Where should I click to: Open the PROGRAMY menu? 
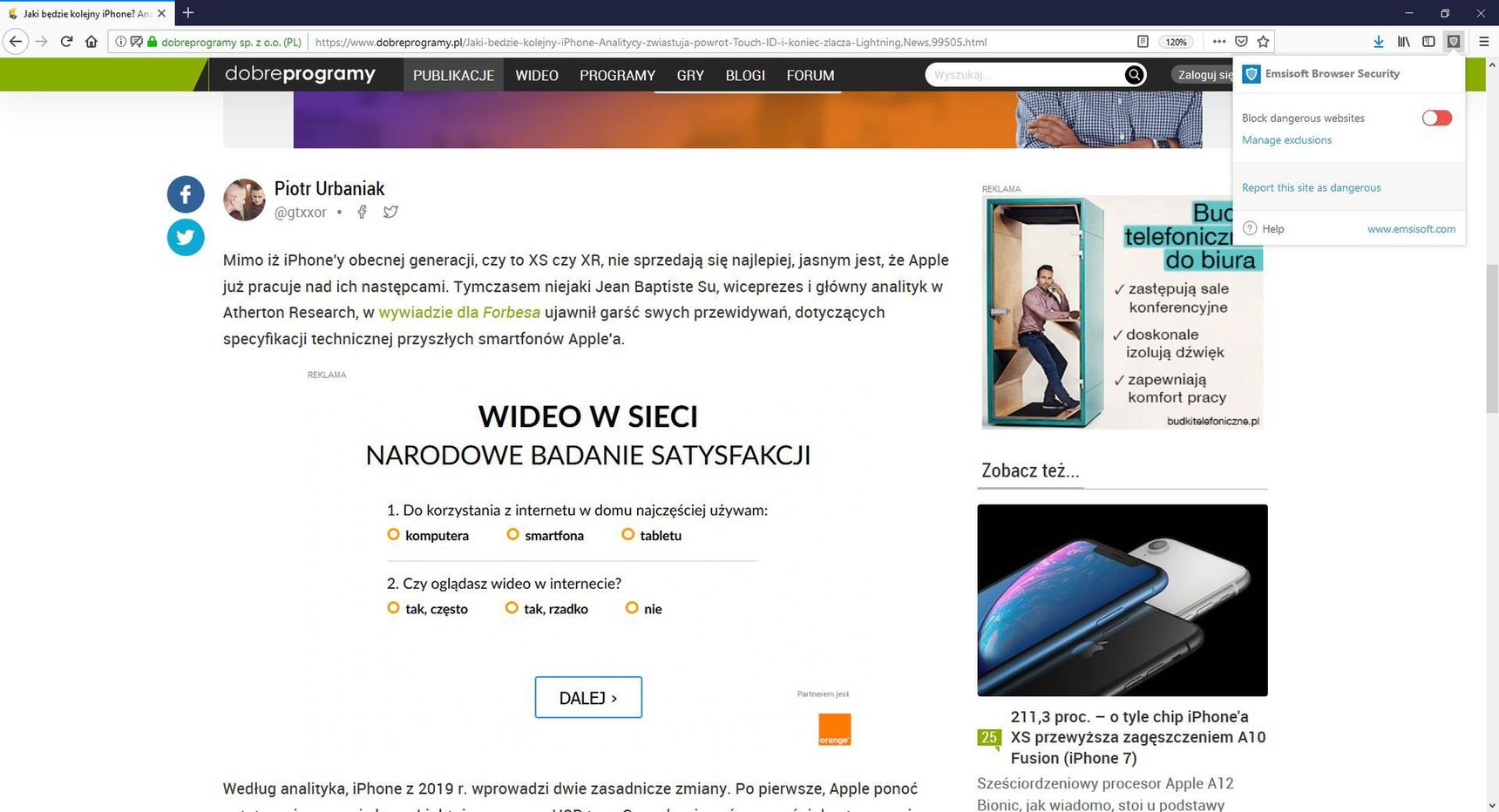point(617,75)
